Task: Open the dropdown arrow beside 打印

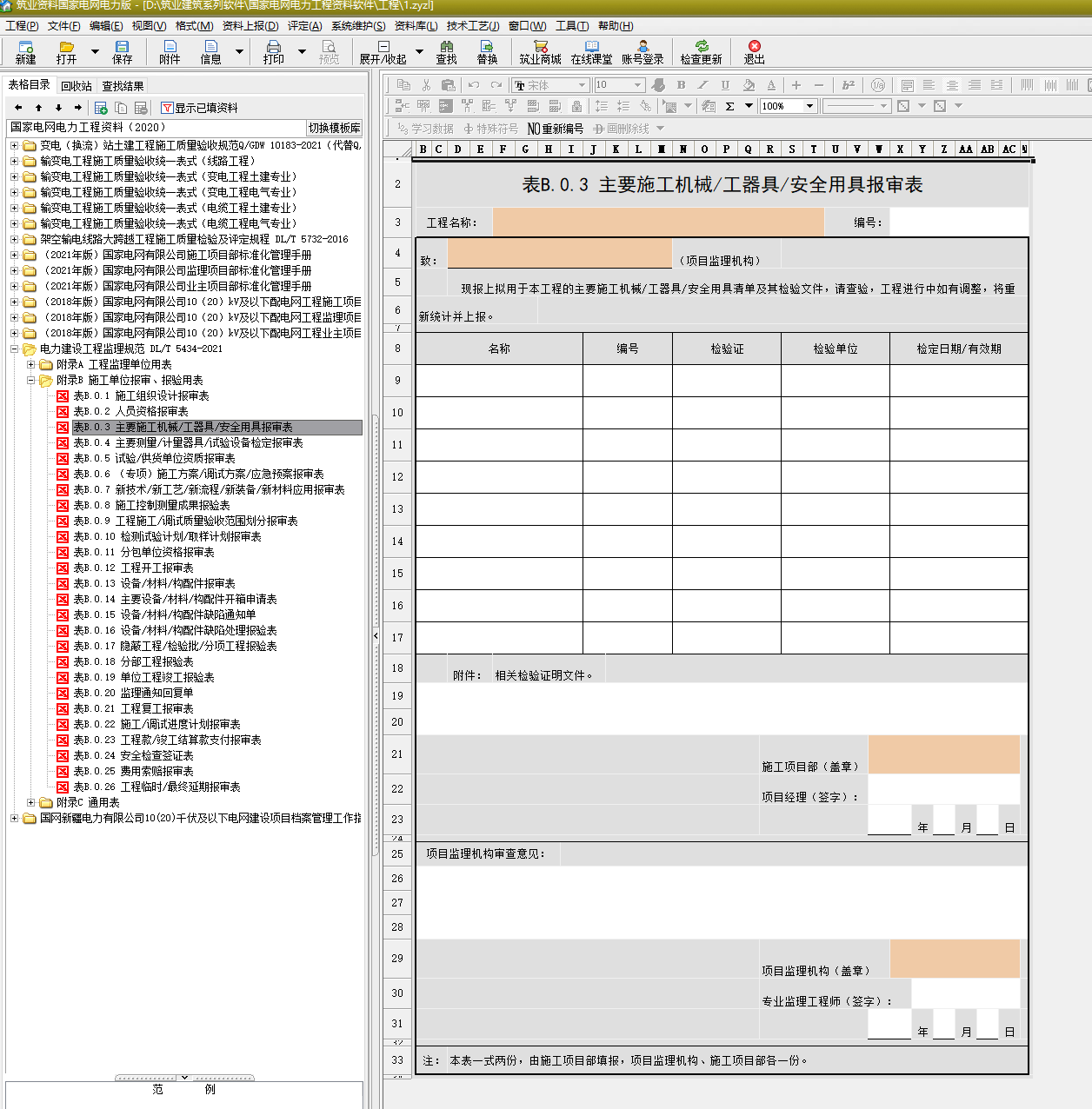Action: (302, 51)
